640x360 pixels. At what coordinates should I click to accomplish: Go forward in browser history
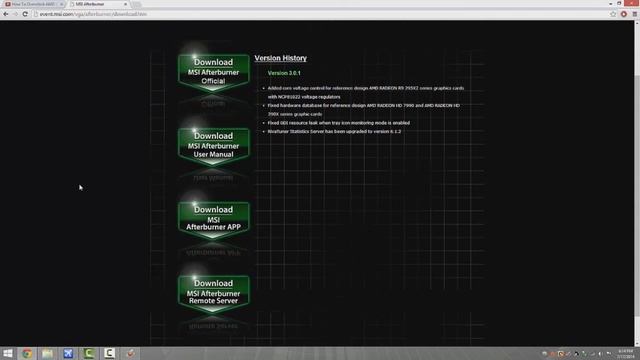click(x=15, y=14)
